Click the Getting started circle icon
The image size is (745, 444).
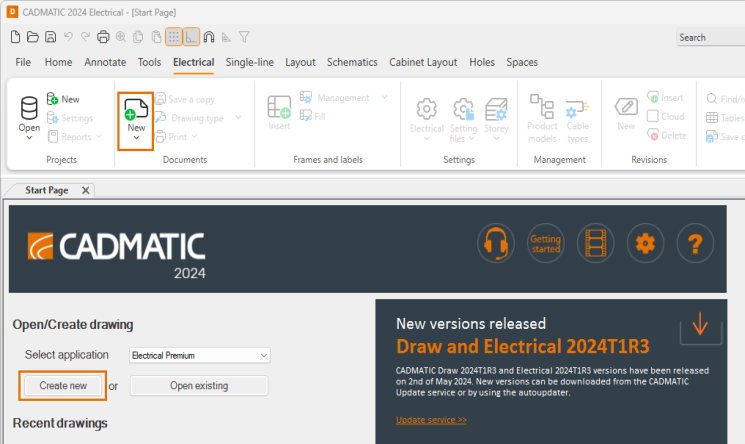[x=546, y=241]
